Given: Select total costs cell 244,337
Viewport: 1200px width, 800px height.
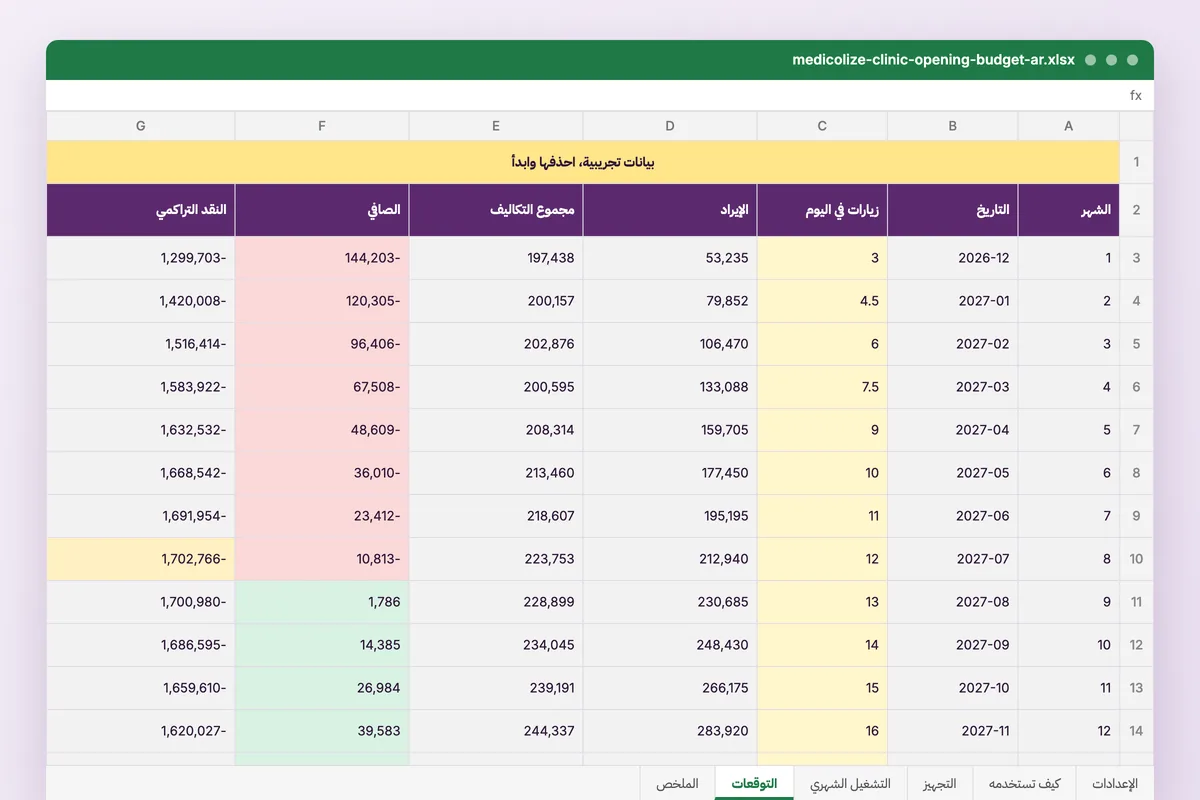Looking at the screenshot, I should coord(496,731).
